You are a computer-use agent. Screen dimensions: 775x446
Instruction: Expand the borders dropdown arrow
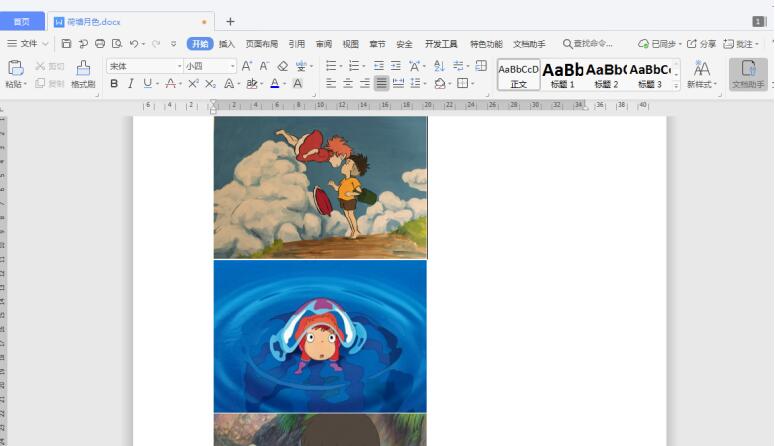[x=473, y=84]
